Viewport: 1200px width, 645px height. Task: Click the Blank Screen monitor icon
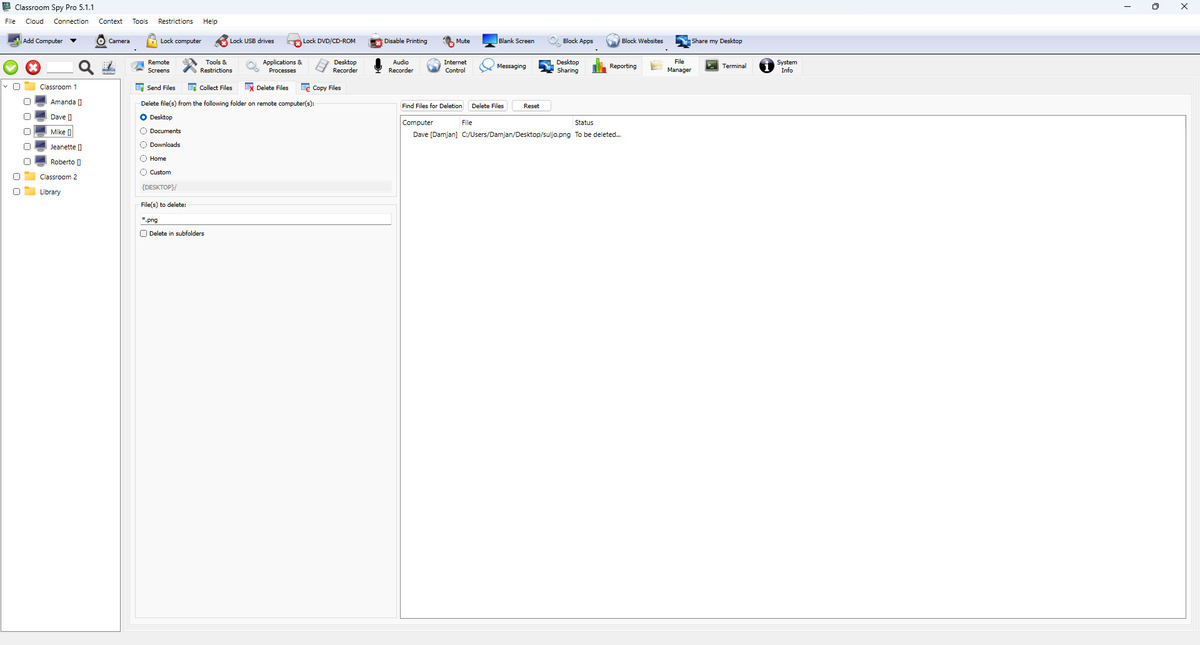490,41
